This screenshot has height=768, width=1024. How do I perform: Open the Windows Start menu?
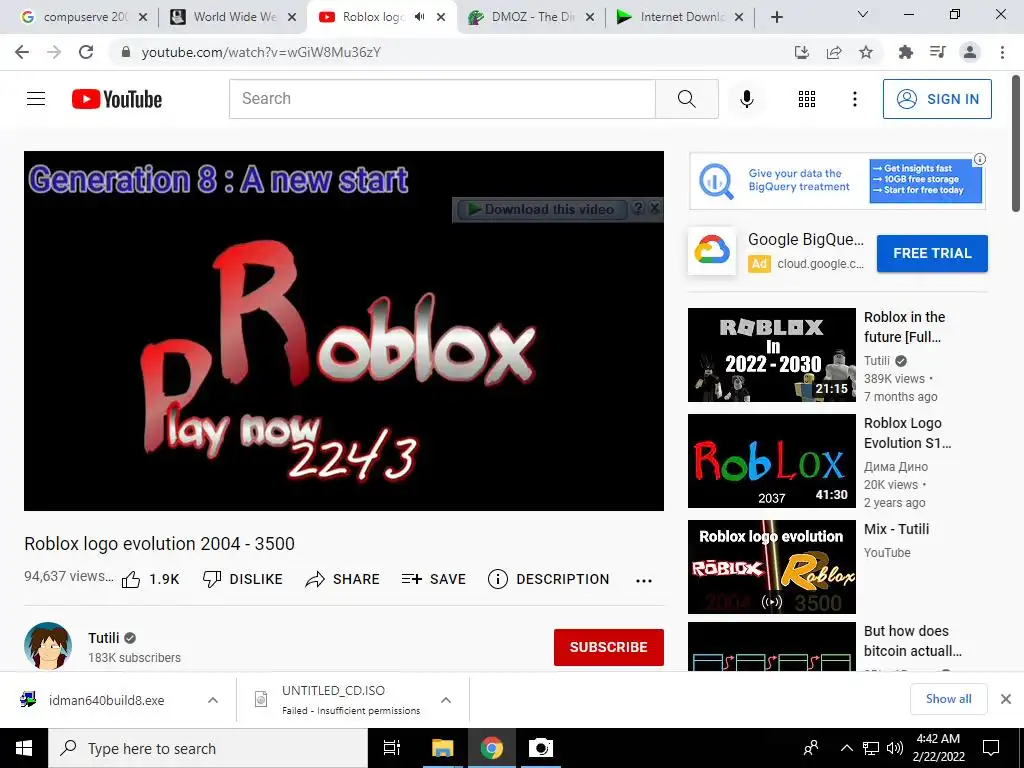point(24,748)
